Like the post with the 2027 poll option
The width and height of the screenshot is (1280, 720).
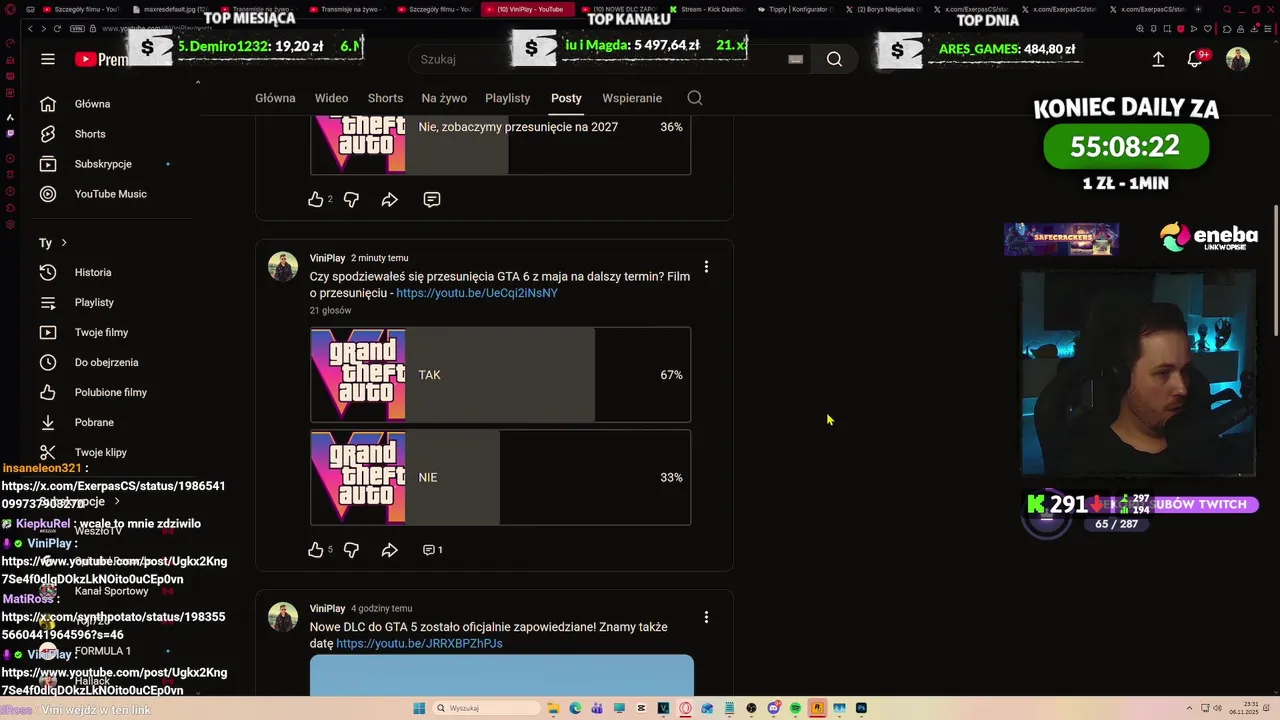click(x=316, y=200)
